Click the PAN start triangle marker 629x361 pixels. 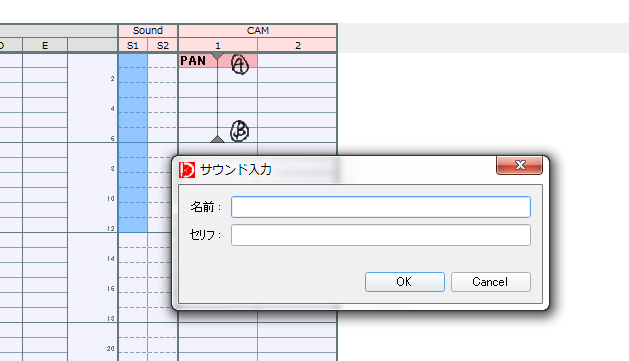tap(217, 57)
